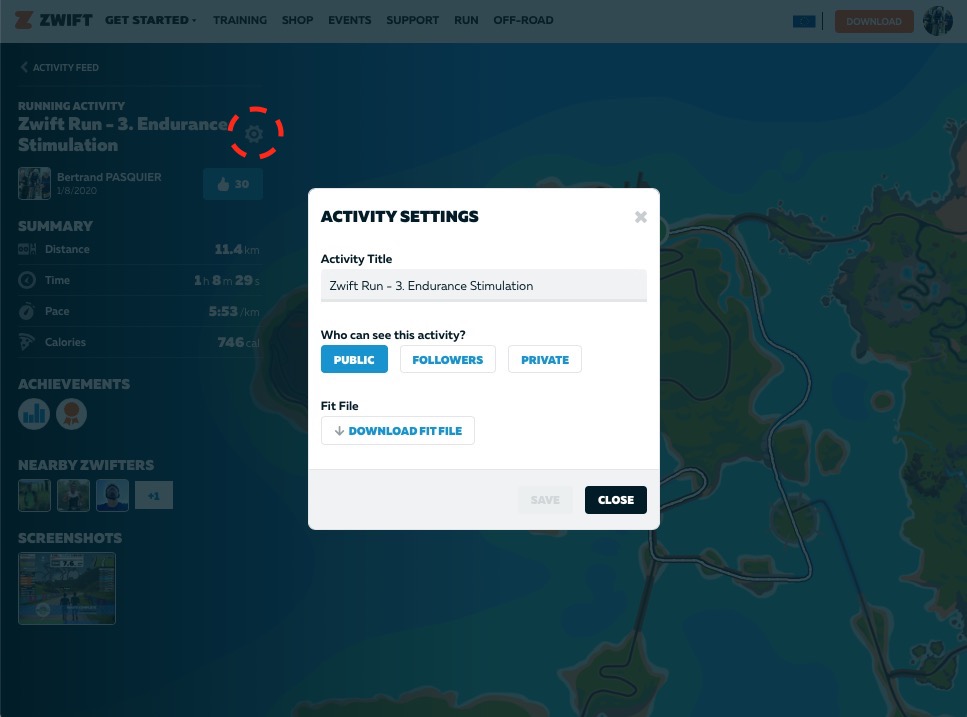Click the 5:53 /km pace value

(234, 311)
